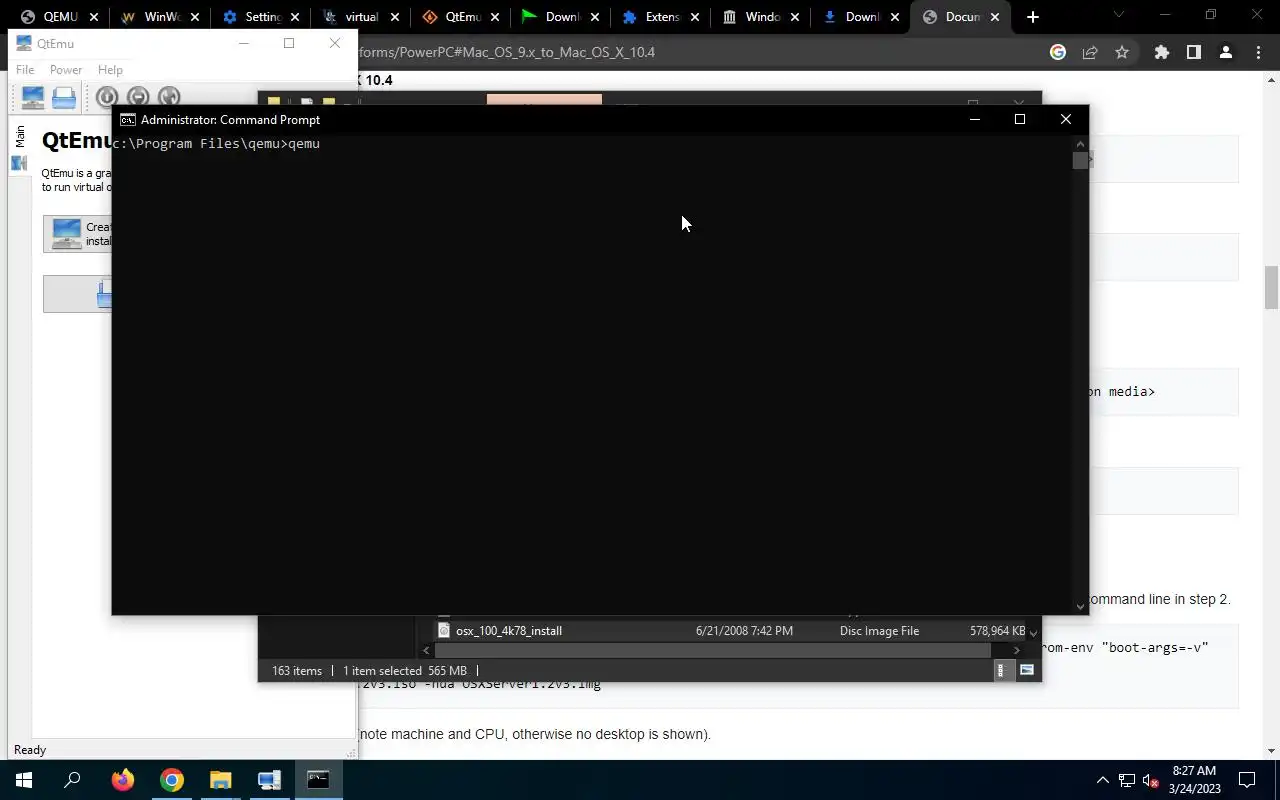
Task: Open Chrome three-dot menu
Action: [x=1257, y=52]
